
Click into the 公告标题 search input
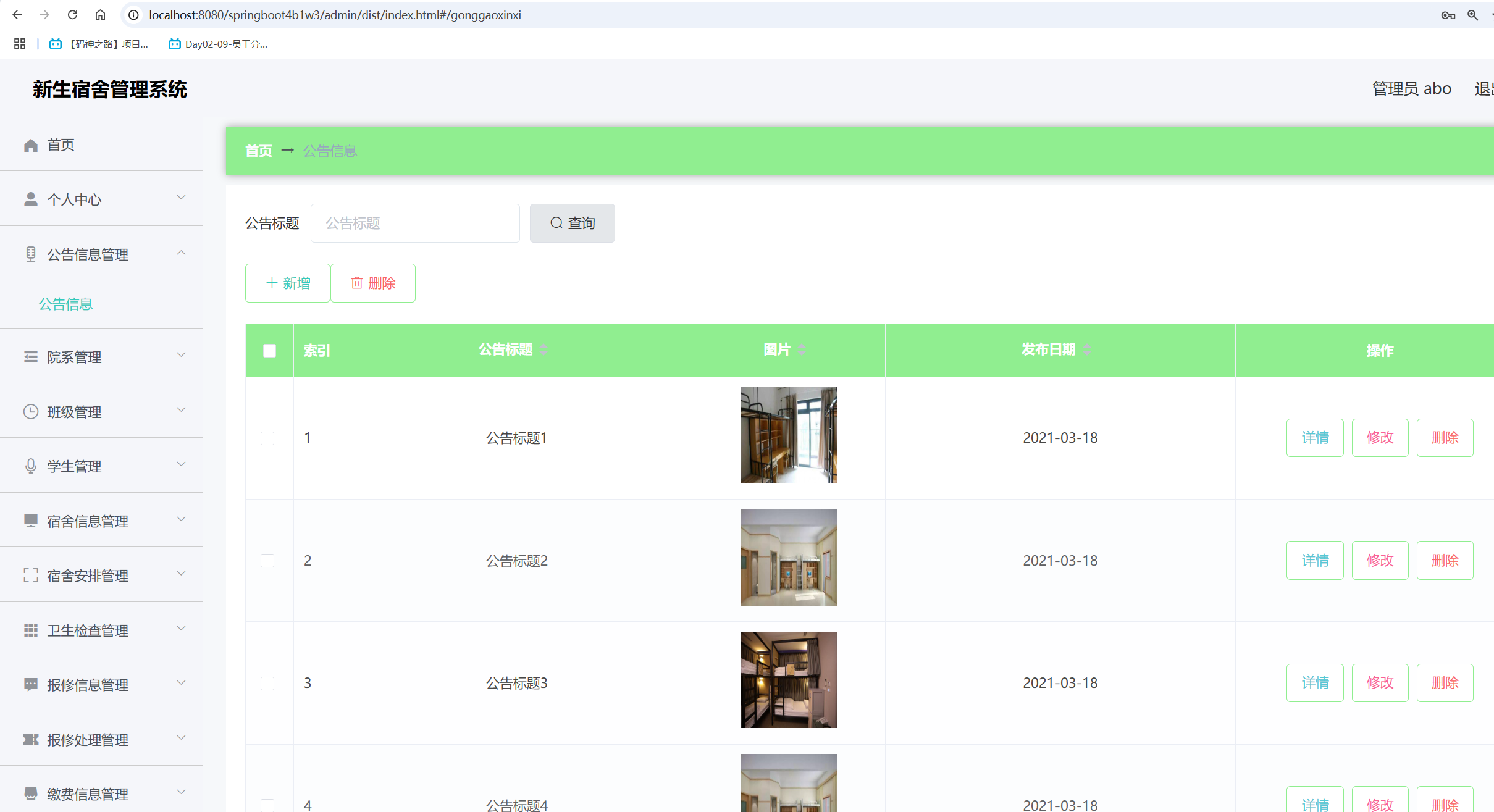415,224
